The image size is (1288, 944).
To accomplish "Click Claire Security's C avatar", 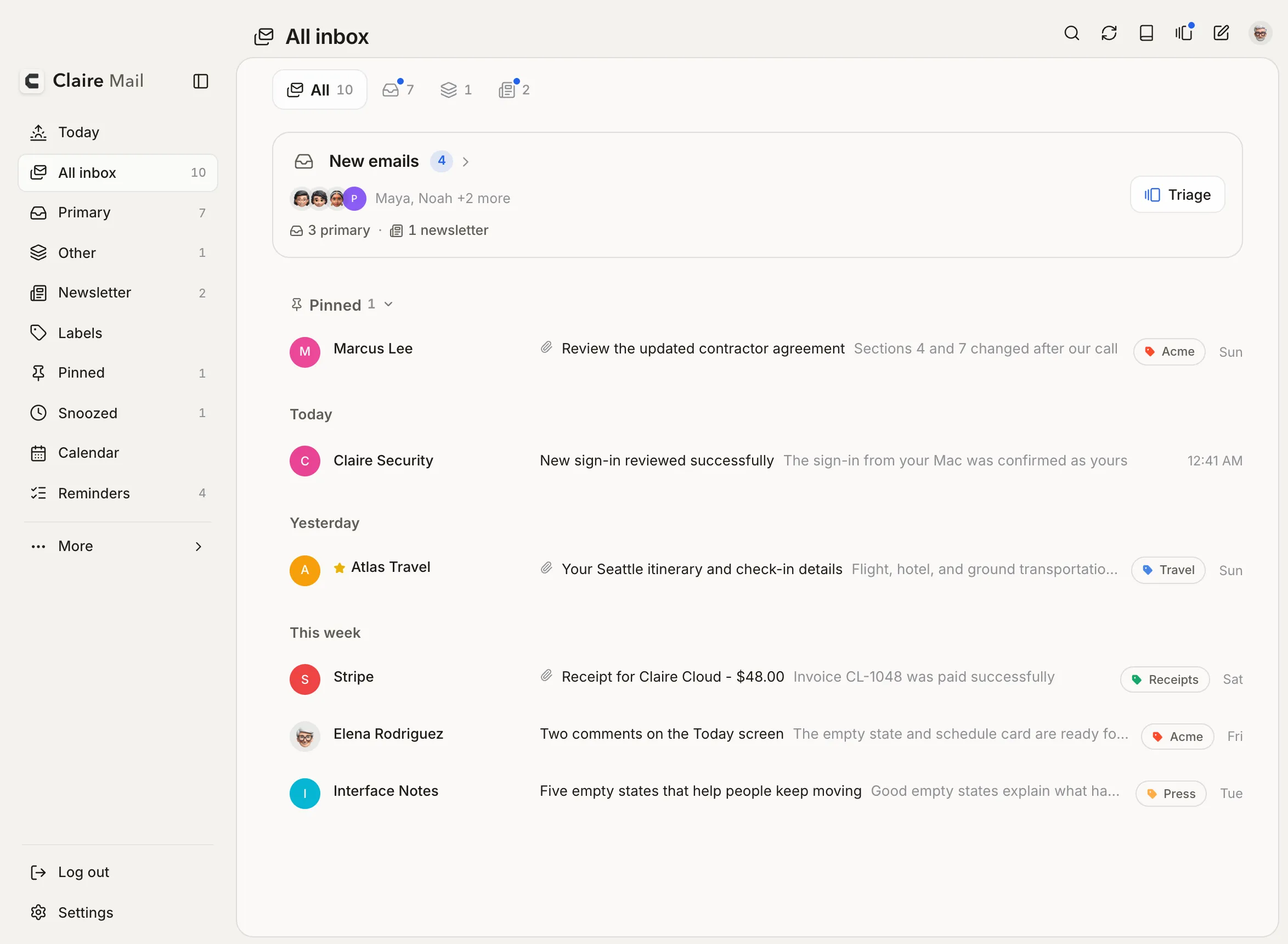I will pyautogui.click(x=305, y=460).
